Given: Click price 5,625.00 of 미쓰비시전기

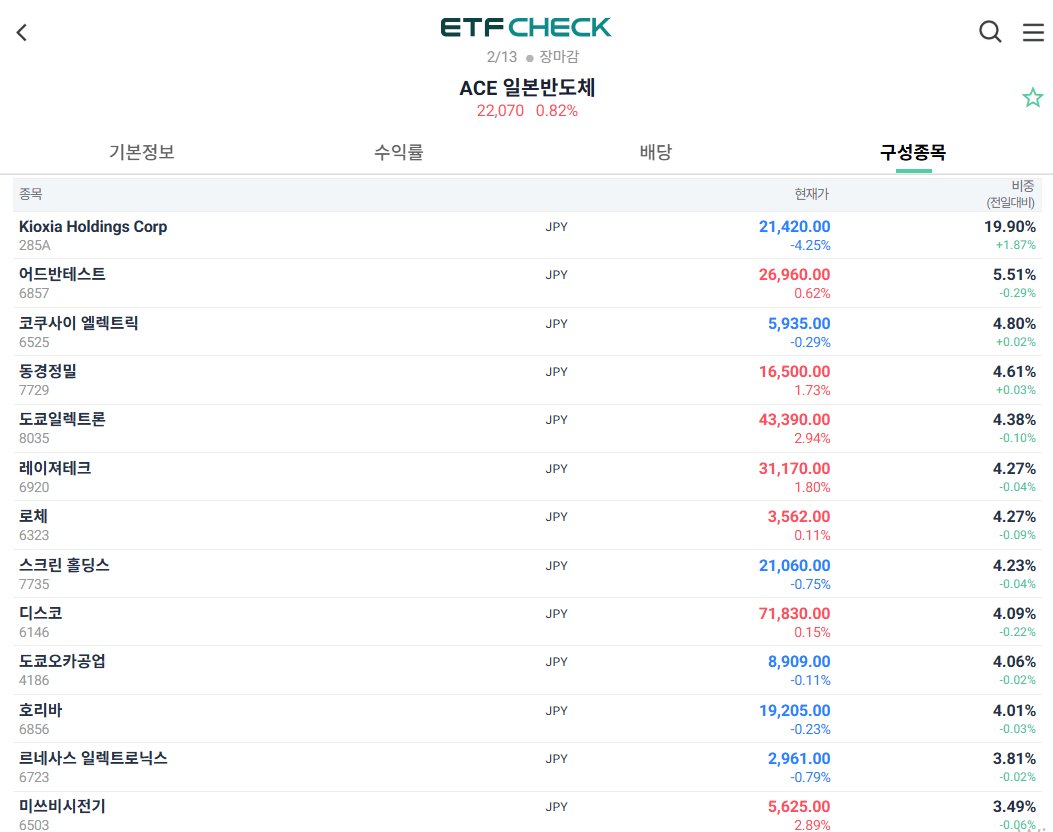Looking at the screenshot, I should pyautogui.click(x=799, y=806).
